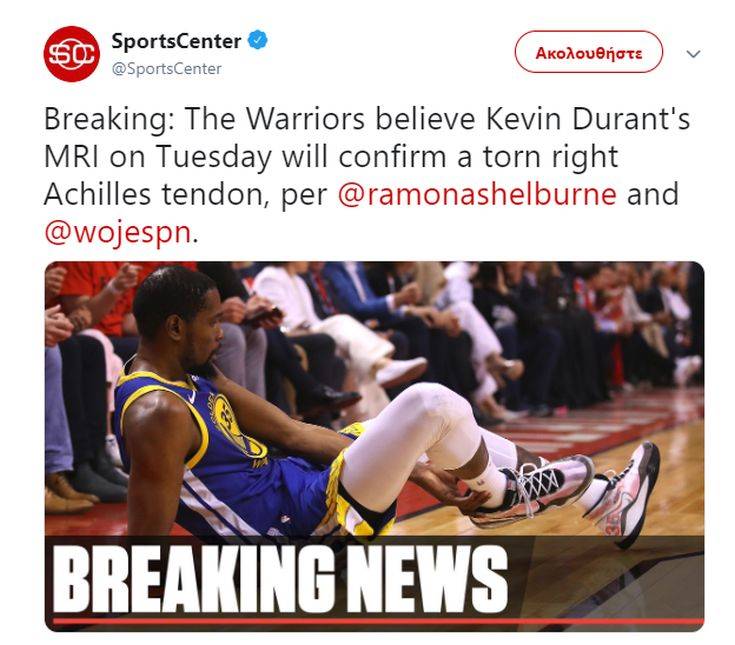Open the attached tweet photo
Screen dimensions: 735x645
(374, 446)
